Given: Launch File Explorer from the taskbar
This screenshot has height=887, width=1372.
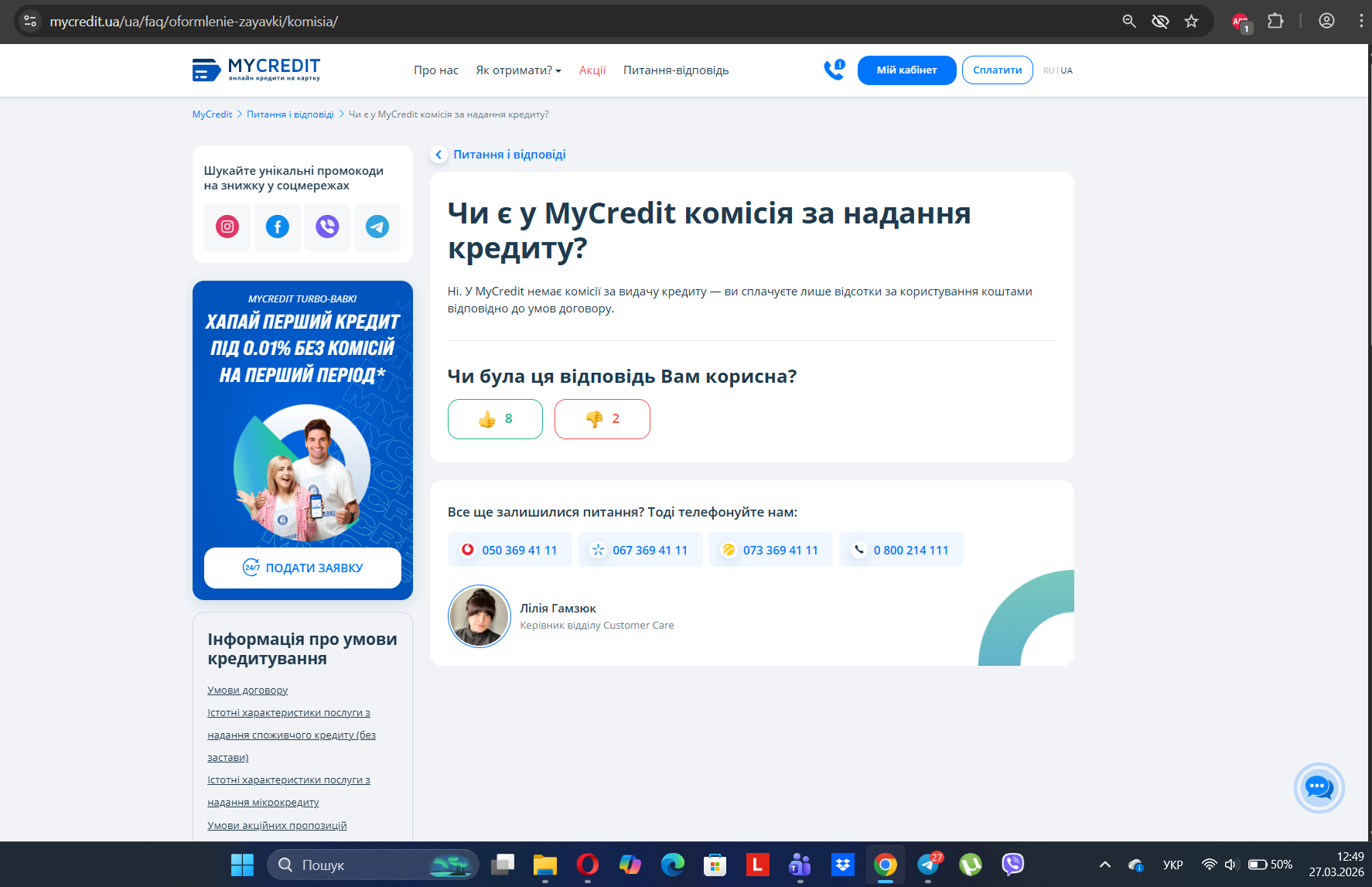Looking at the screenshot, I should point(545,865).
